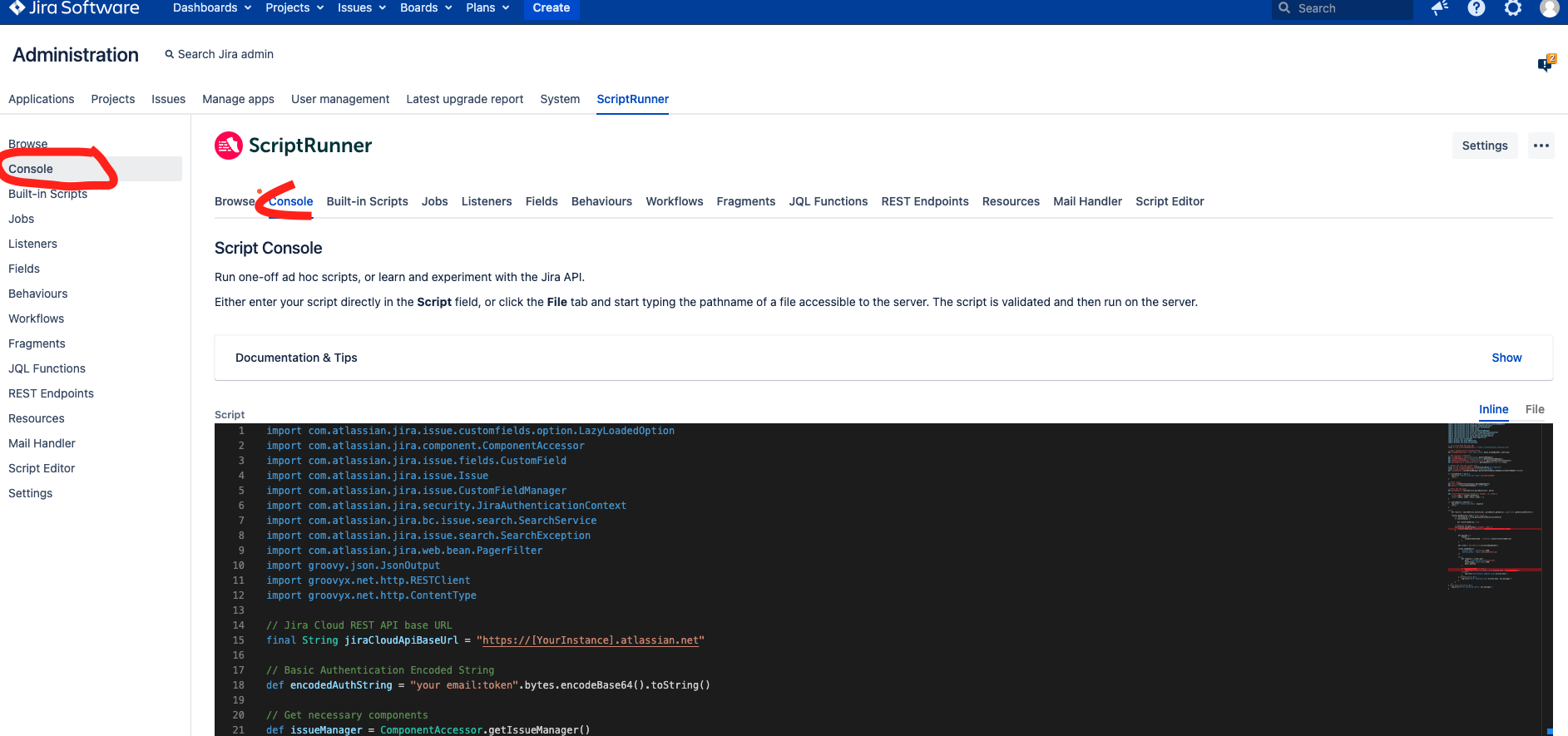Expand the Issues dropdown in the top navigation
The height and width of the screenshot is (736, 1568).
point(362,8)
